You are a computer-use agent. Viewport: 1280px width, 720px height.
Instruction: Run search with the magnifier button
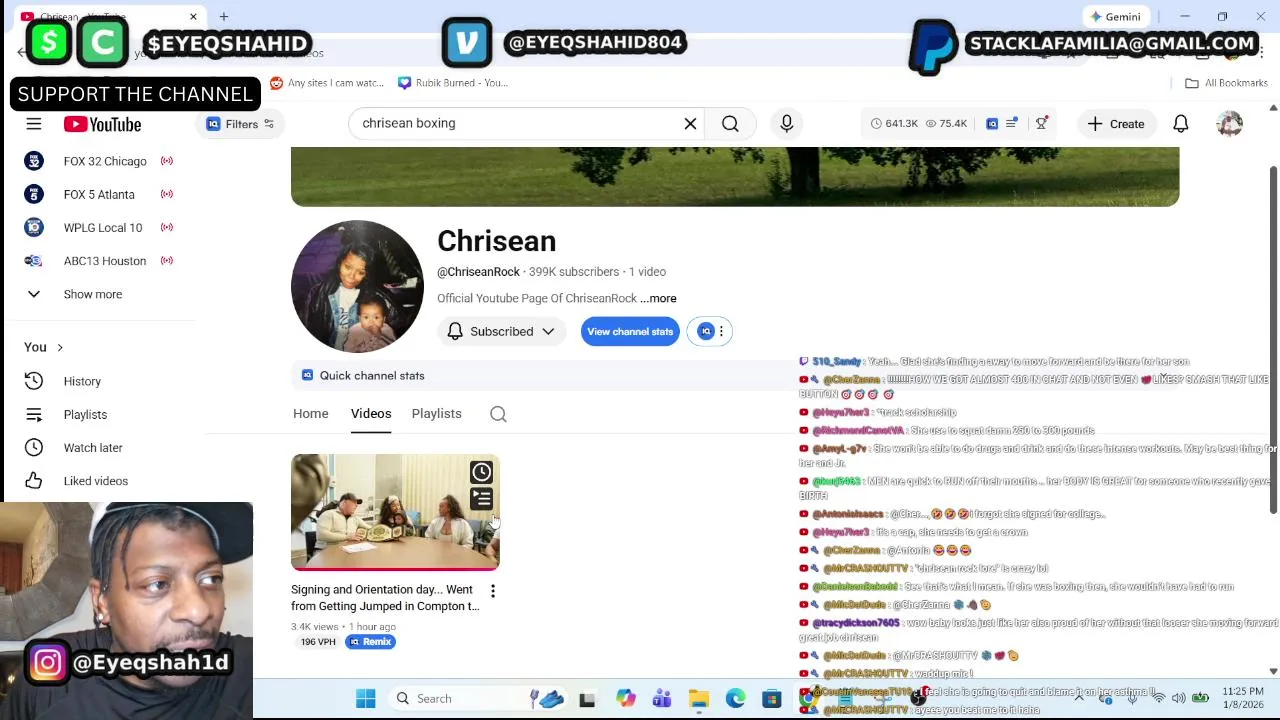(x=730, y=123)
